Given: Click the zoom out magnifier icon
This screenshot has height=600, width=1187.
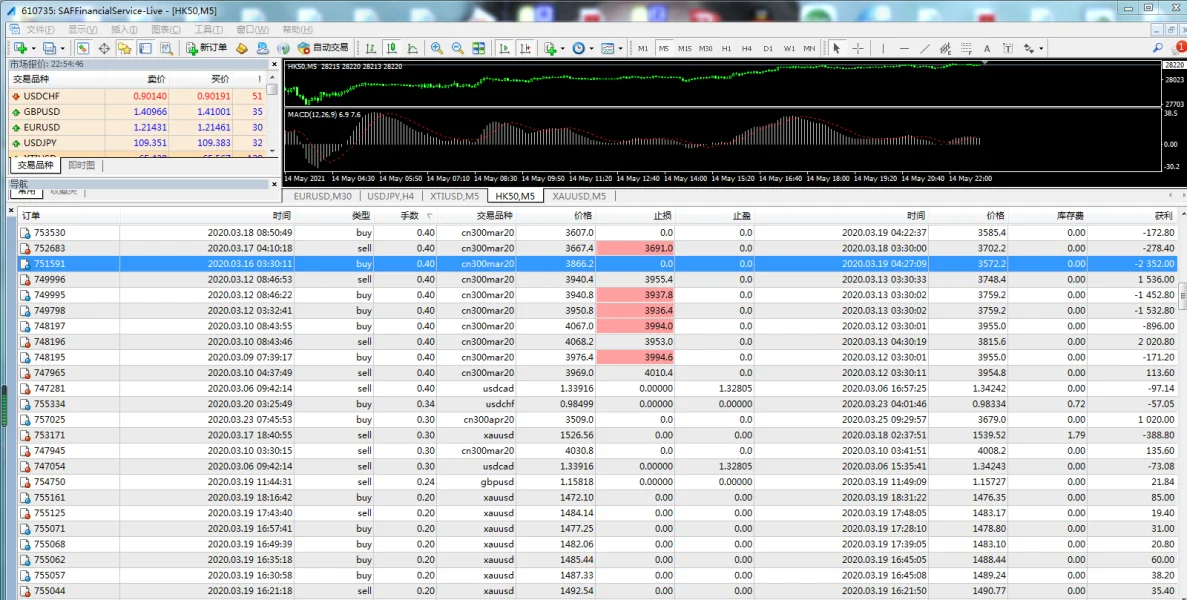Looking at the screenshot, I should tap(457, 48).
